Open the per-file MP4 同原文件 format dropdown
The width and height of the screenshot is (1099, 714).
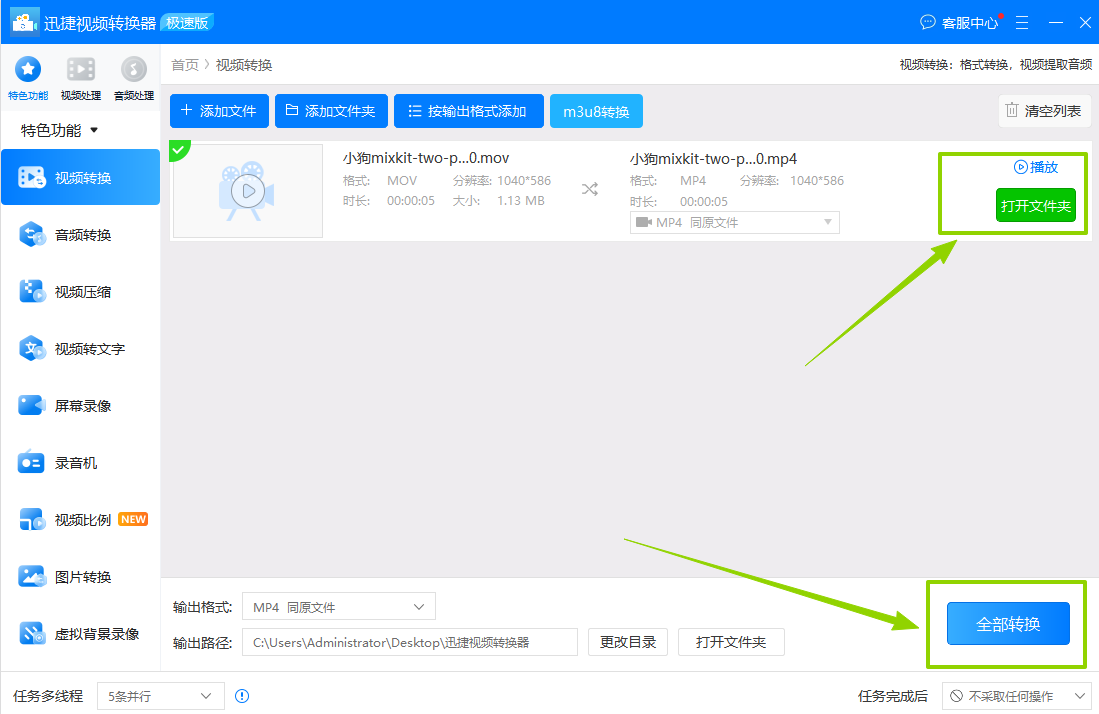tap(735, 222)
